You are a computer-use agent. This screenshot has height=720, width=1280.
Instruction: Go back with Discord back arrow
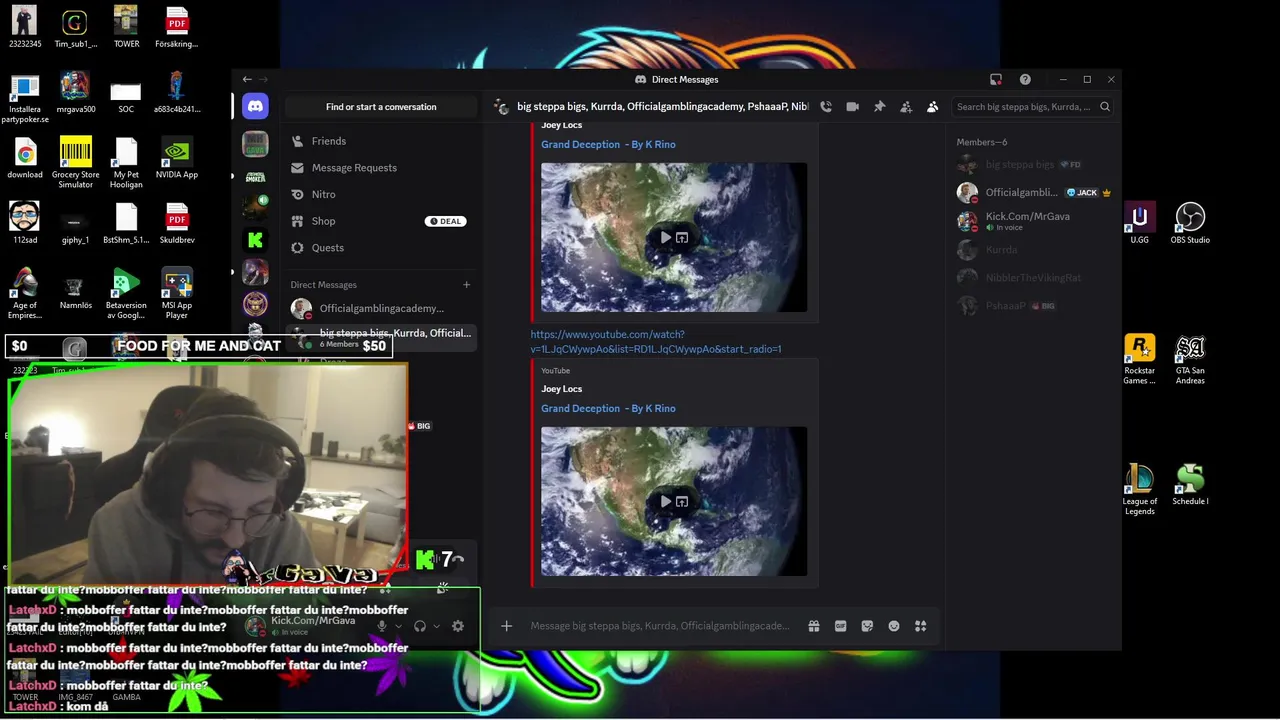(x=247, y=79)
